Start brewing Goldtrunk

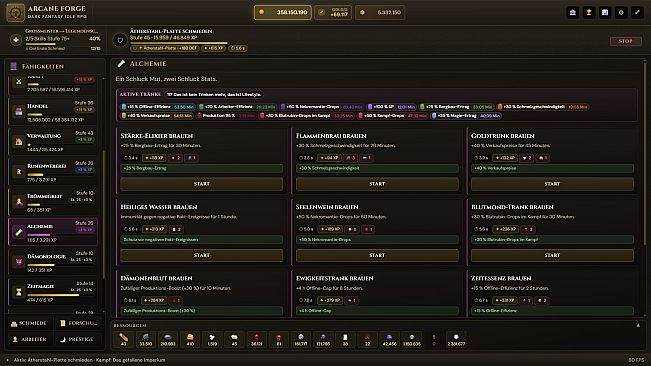552,184
